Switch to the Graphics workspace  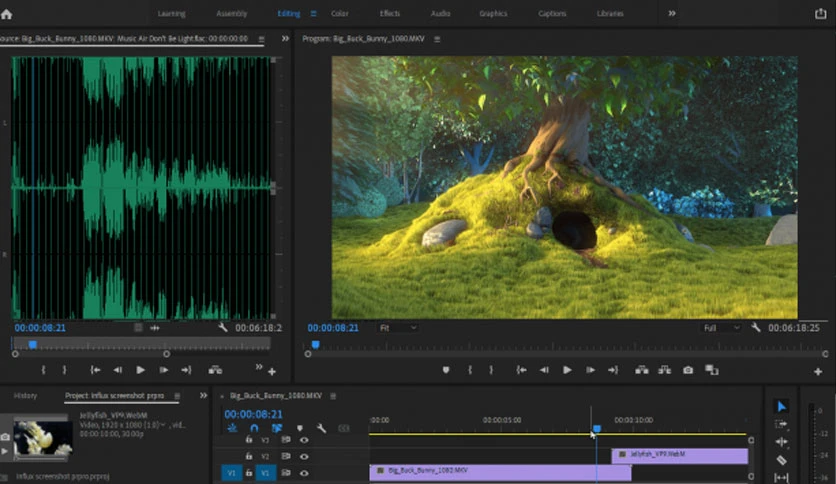click(x=493, y=14)
